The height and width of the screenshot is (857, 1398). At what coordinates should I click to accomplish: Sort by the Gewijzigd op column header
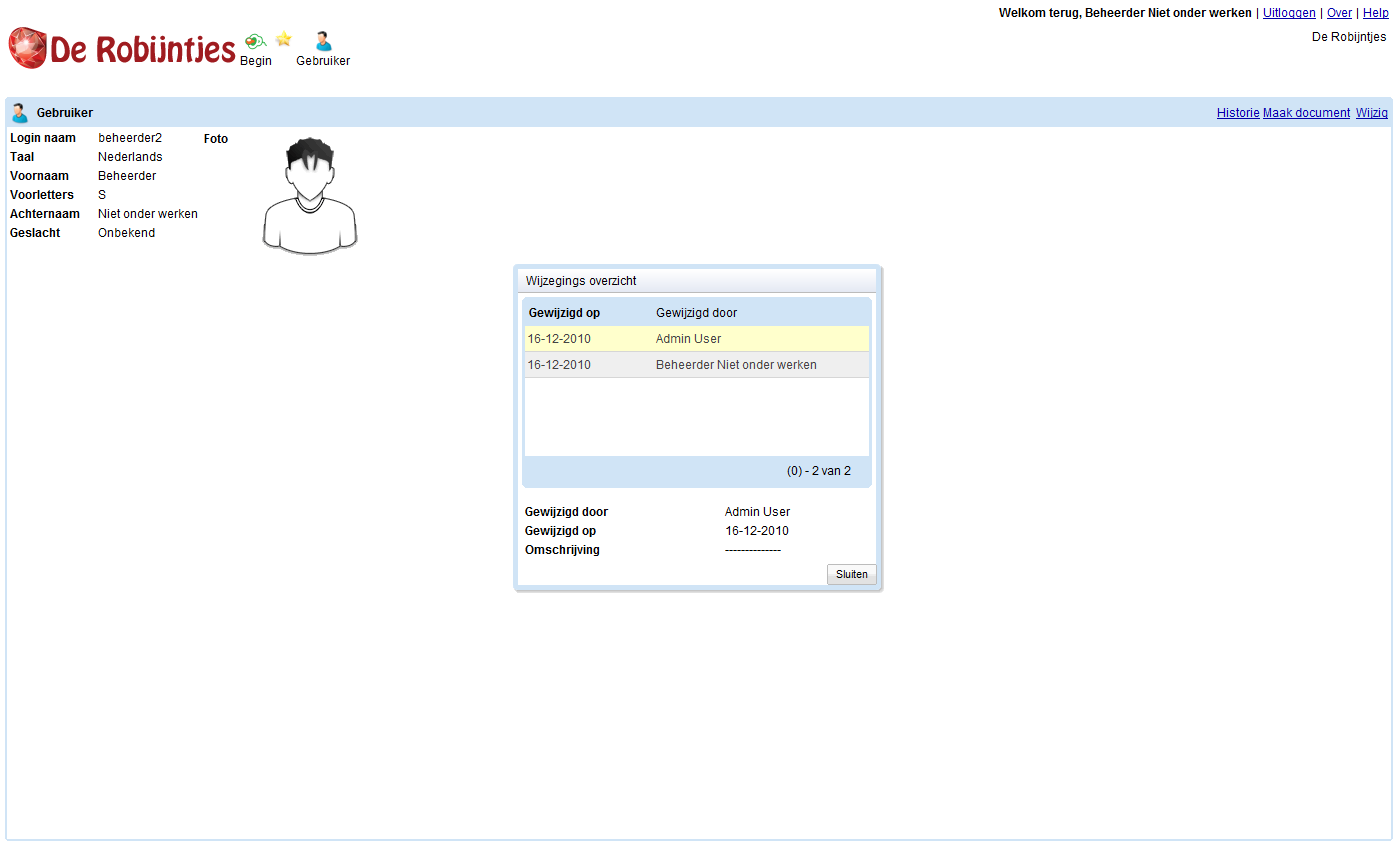click(x=564, y=313)
